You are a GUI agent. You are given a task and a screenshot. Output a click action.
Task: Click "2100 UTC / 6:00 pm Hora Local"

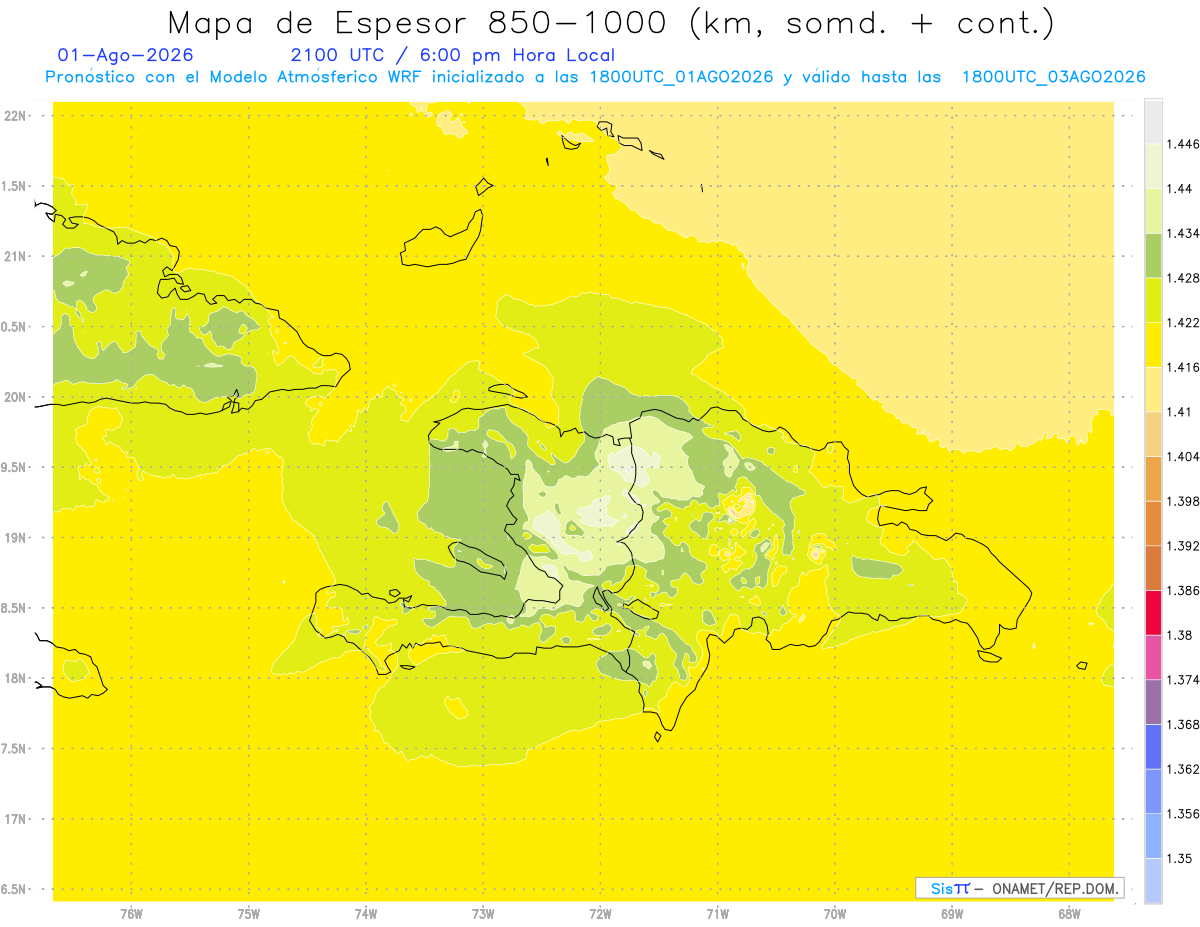pos(453,56)
